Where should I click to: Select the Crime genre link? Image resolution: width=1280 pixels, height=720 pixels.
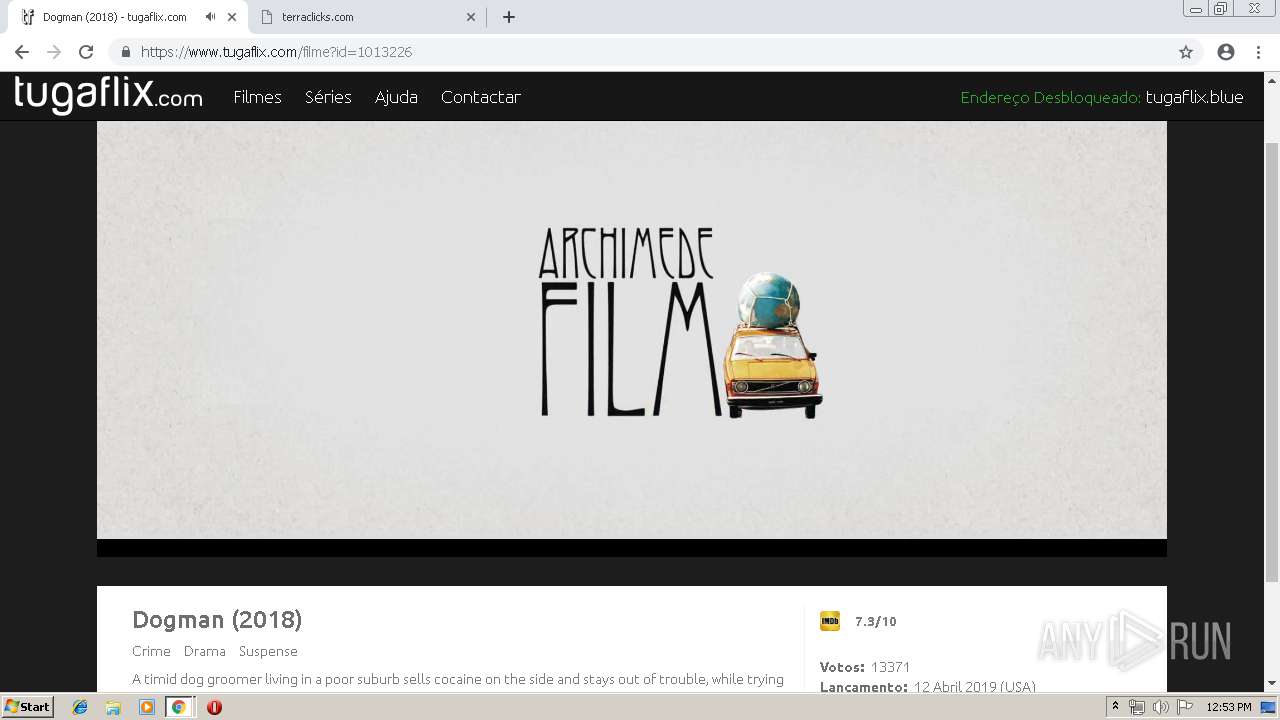(151, 651)
